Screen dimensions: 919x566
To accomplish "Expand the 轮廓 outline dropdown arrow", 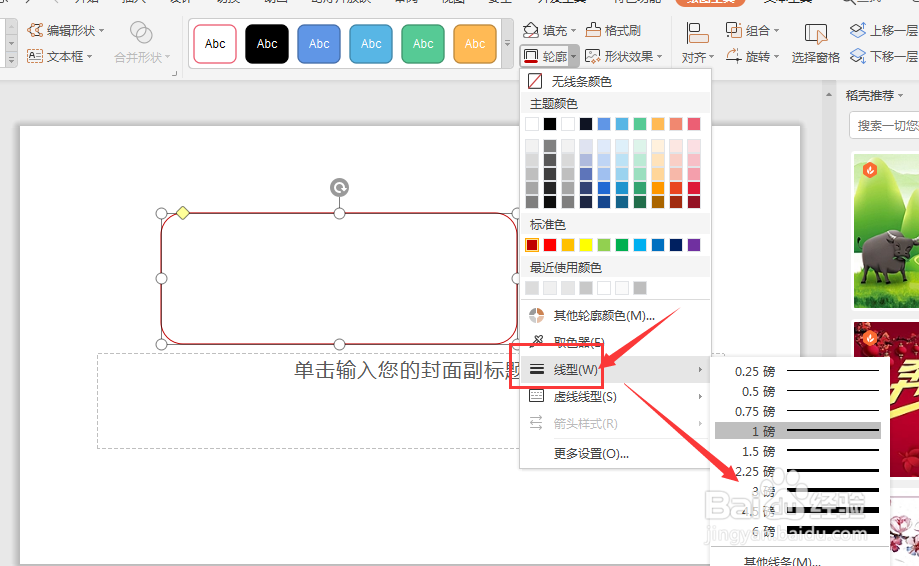I will (573, 57).
